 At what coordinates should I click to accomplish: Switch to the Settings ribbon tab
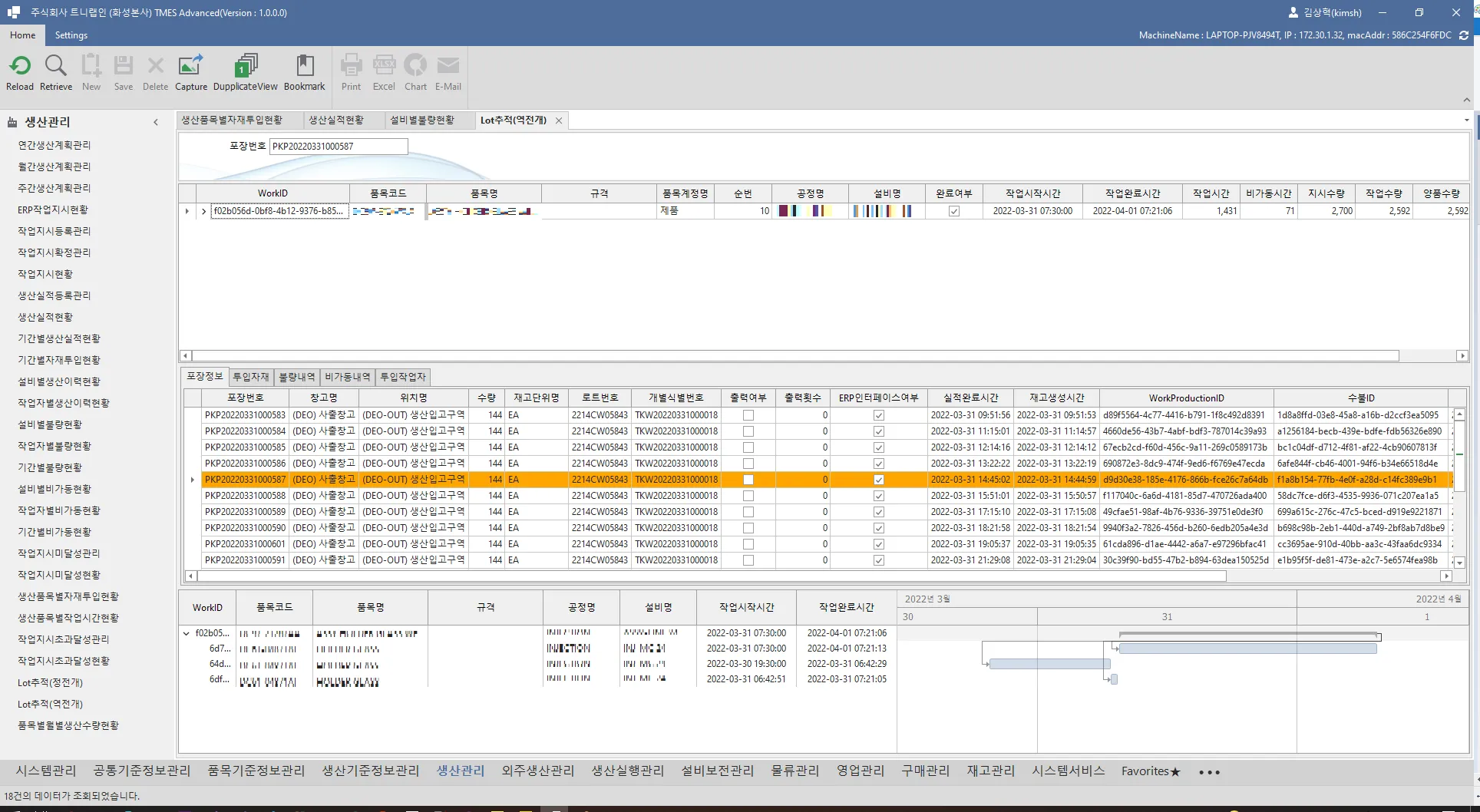(71, 35)
